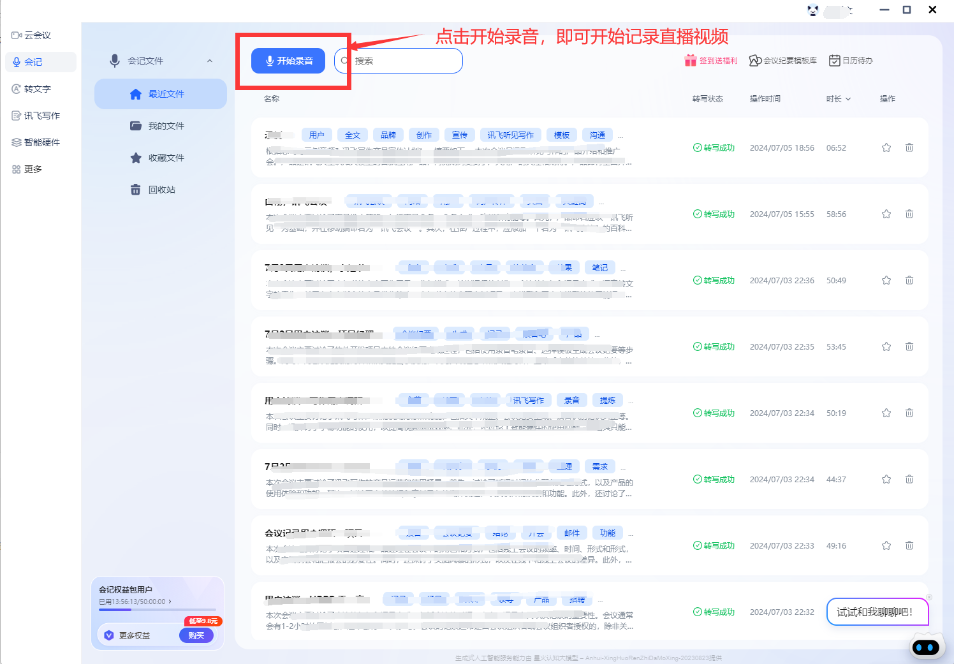Open the AI chat robot assistant icon

tap(926, 647)
